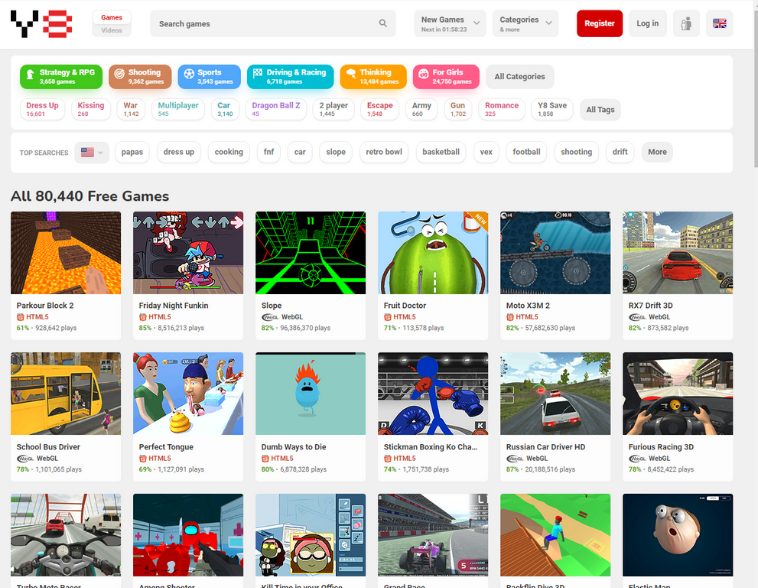Click the search magnifier icon
The height and width of the screenshot is (588, 758).
point(383,23)
